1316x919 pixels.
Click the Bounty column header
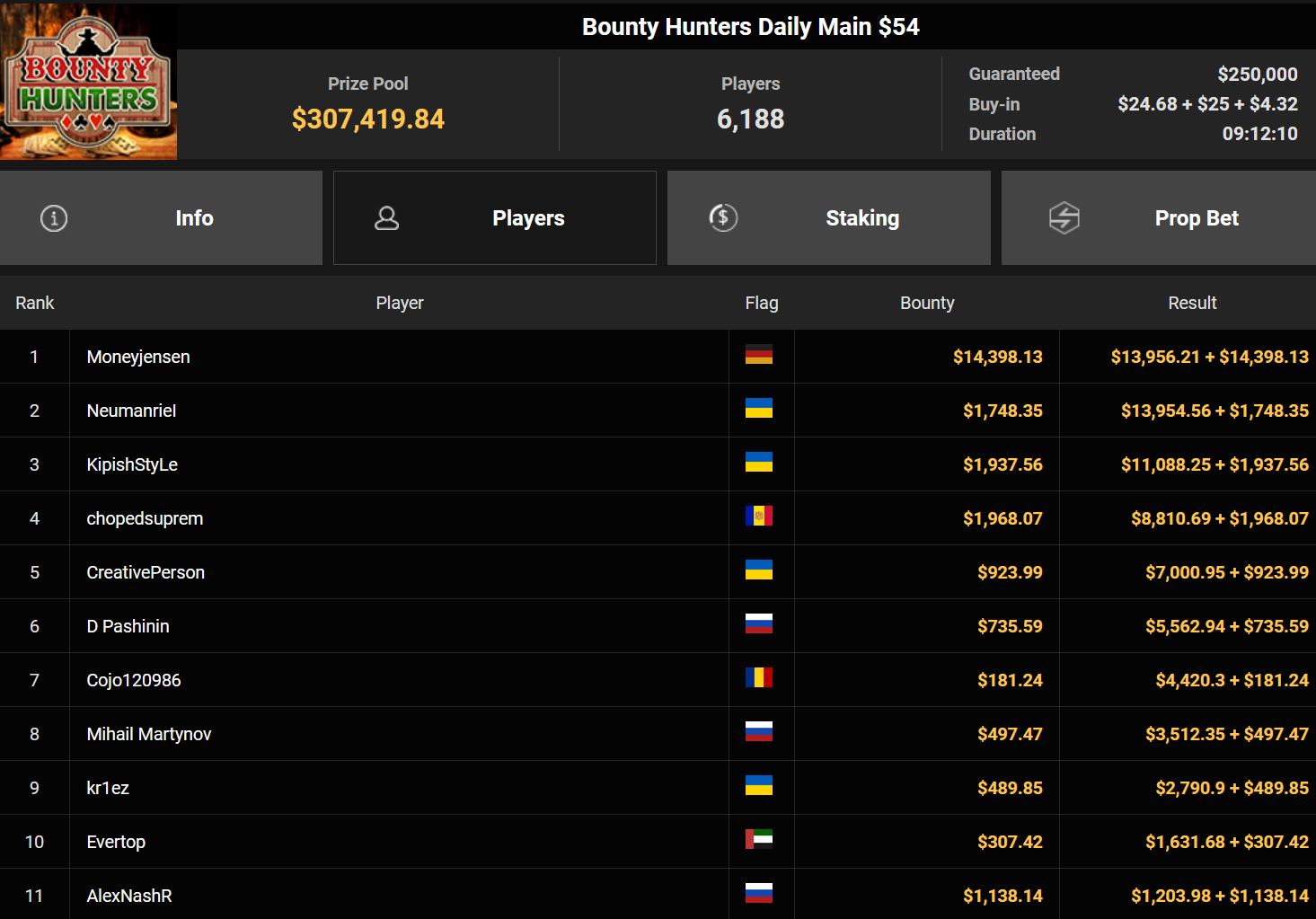coord(927,304)
